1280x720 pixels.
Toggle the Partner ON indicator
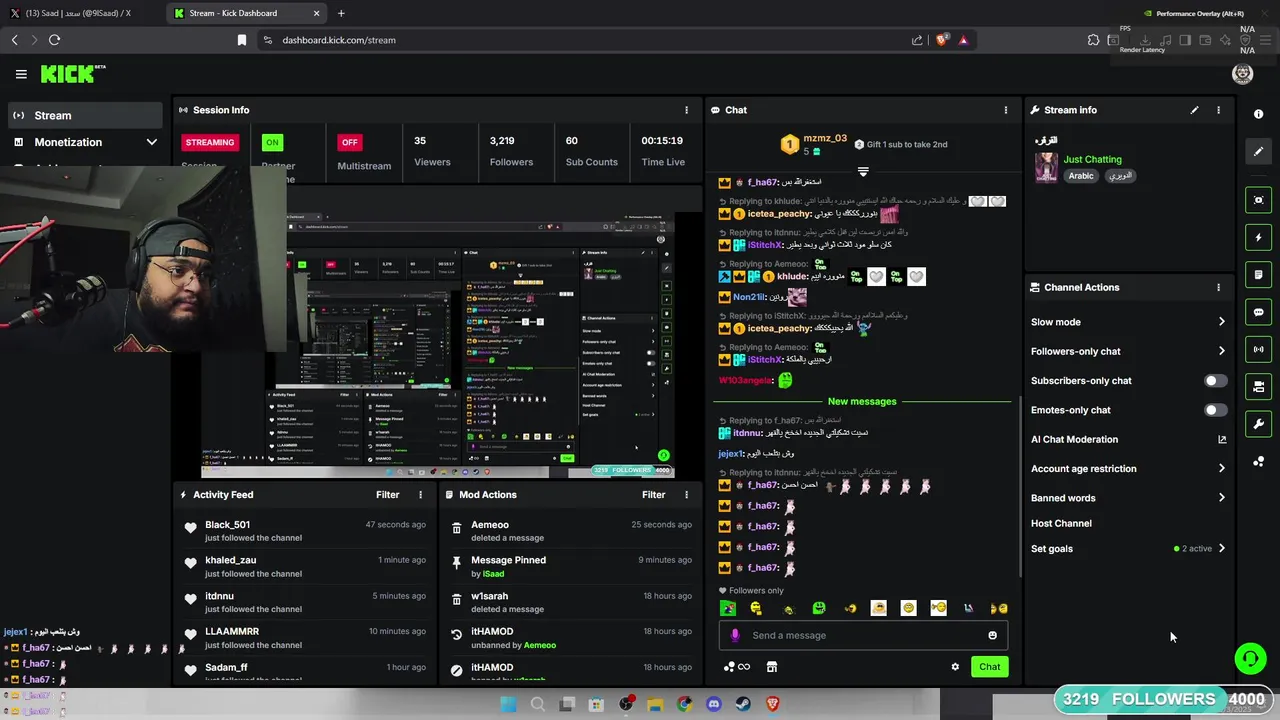[x=272, y=142]
